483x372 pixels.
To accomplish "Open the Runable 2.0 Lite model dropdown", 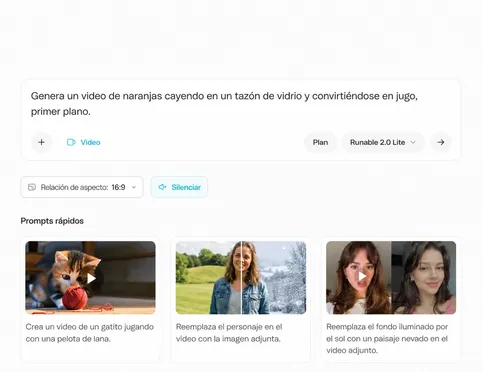I will 383,142.
